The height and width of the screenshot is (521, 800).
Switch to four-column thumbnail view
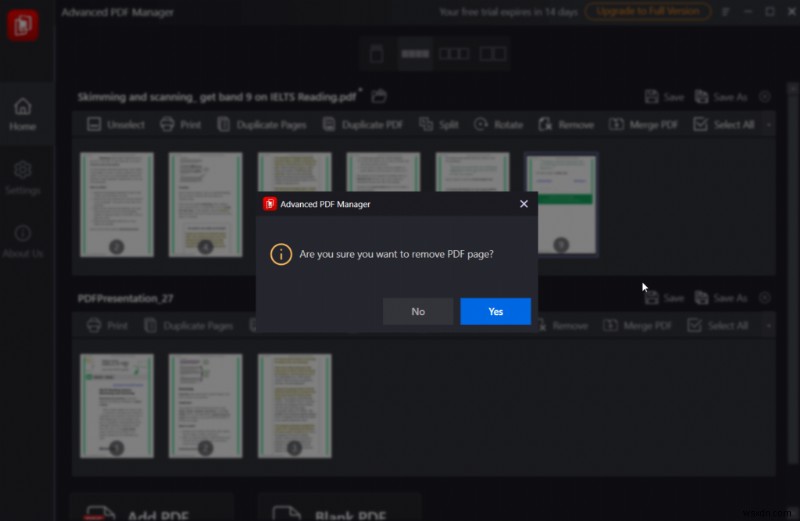pos(415,53)
